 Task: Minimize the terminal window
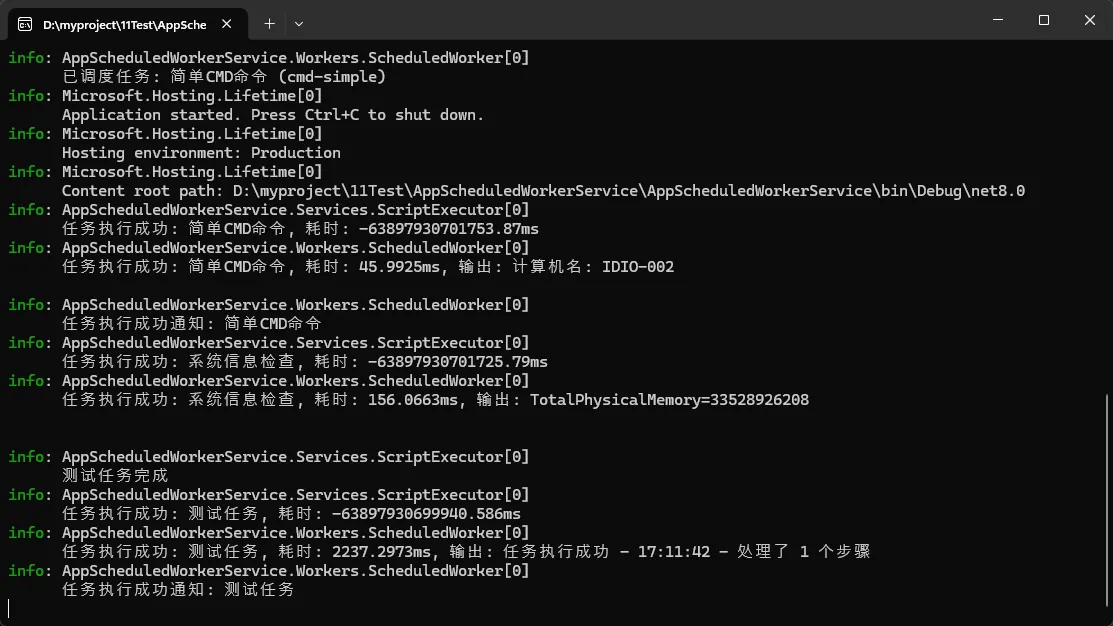coord(997,20)
